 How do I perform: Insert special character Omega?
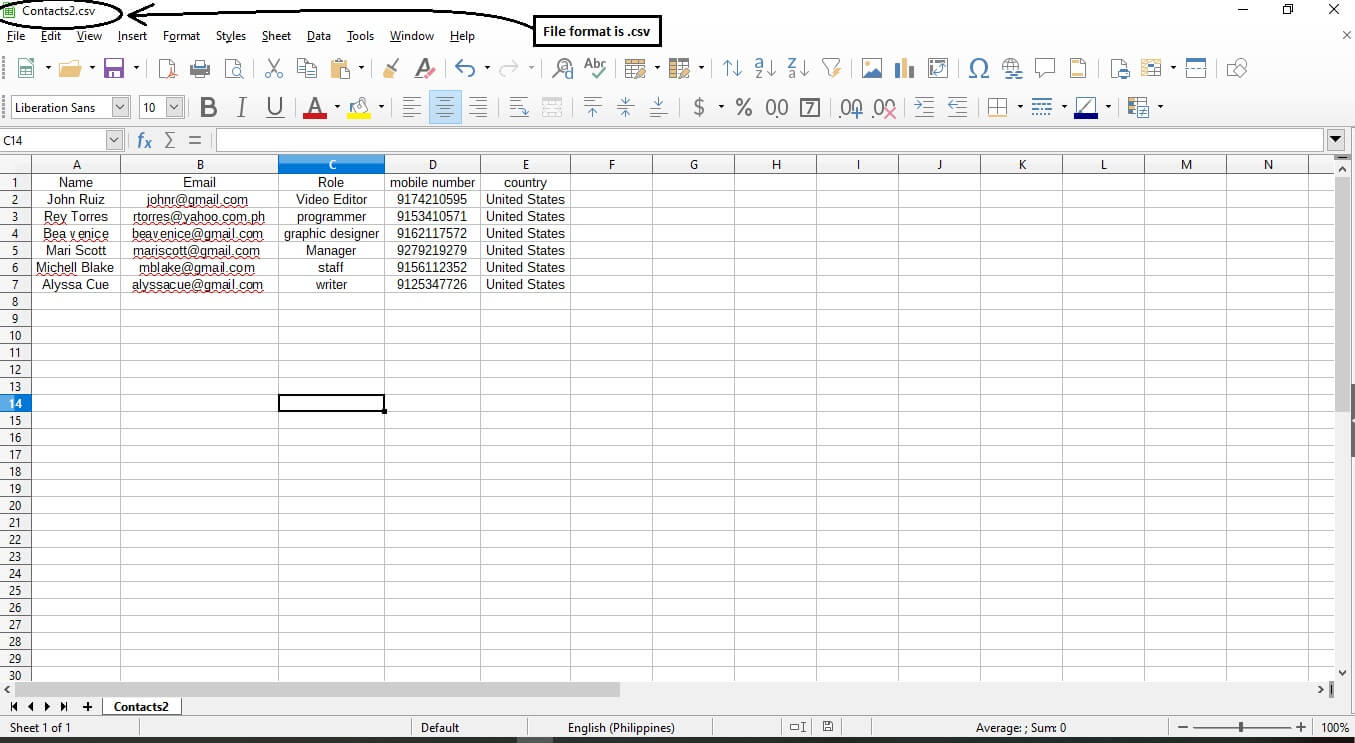click(x=979, y=68)
